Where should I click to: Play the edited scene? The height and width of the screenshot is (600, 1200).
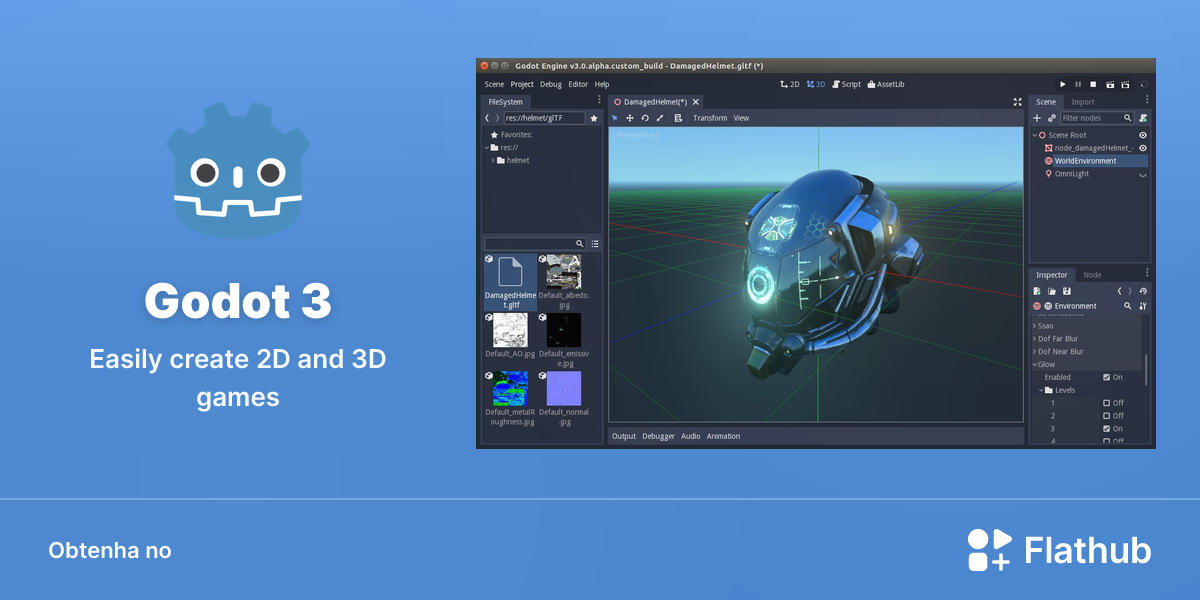click(1109, 85)
